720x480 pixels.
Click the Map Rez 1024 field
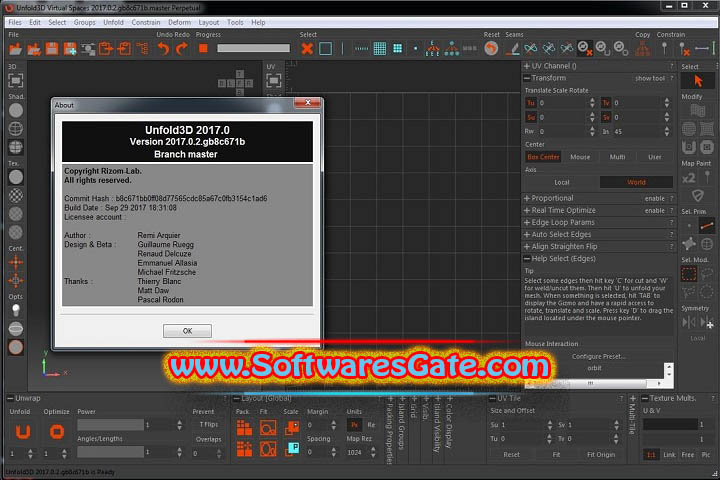[x=354, y=454]
